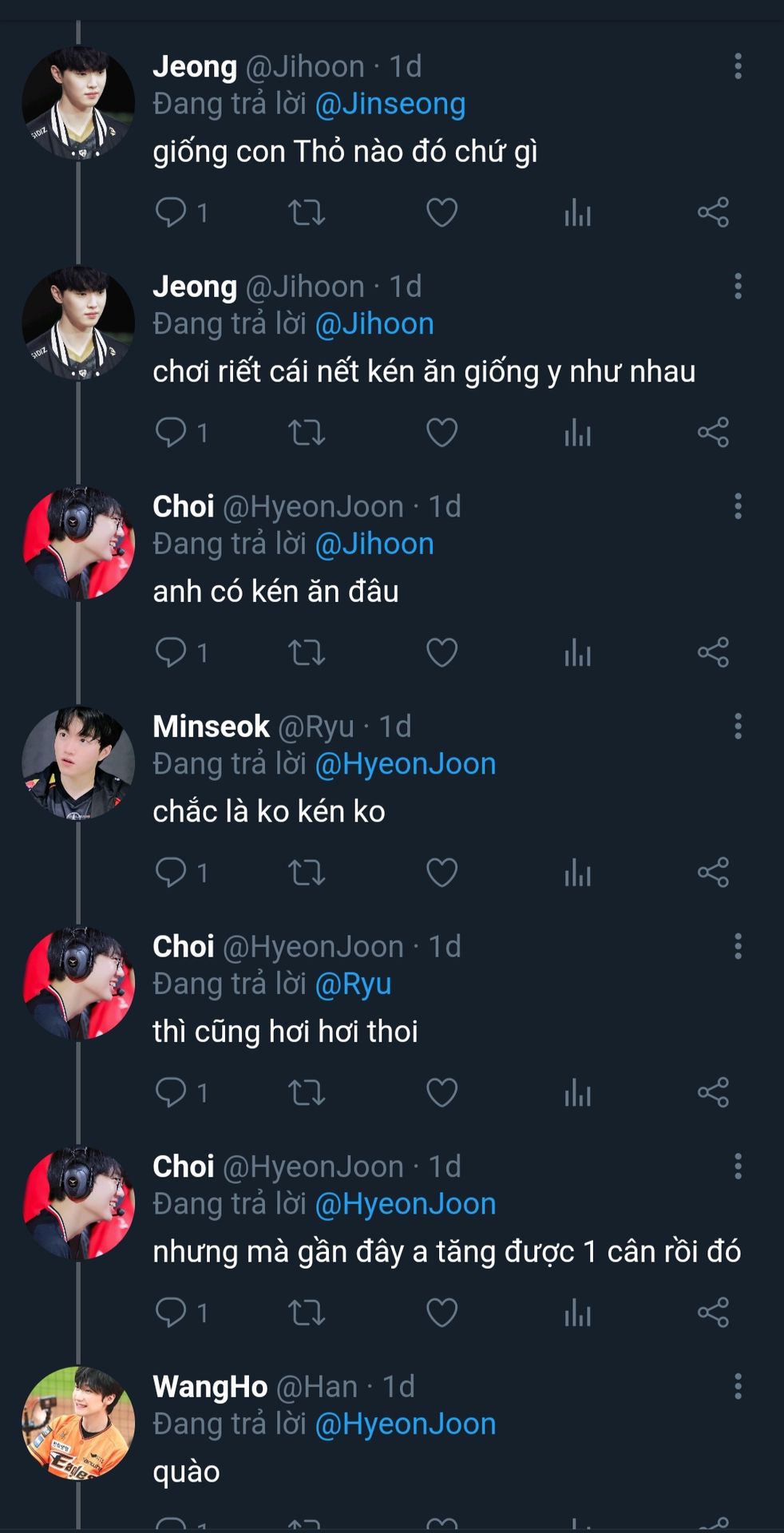The image size is (784, 1533).
Task: Reply to "nhưng mà gần đây a tăng" tweet
Action: click(171, 1312)
